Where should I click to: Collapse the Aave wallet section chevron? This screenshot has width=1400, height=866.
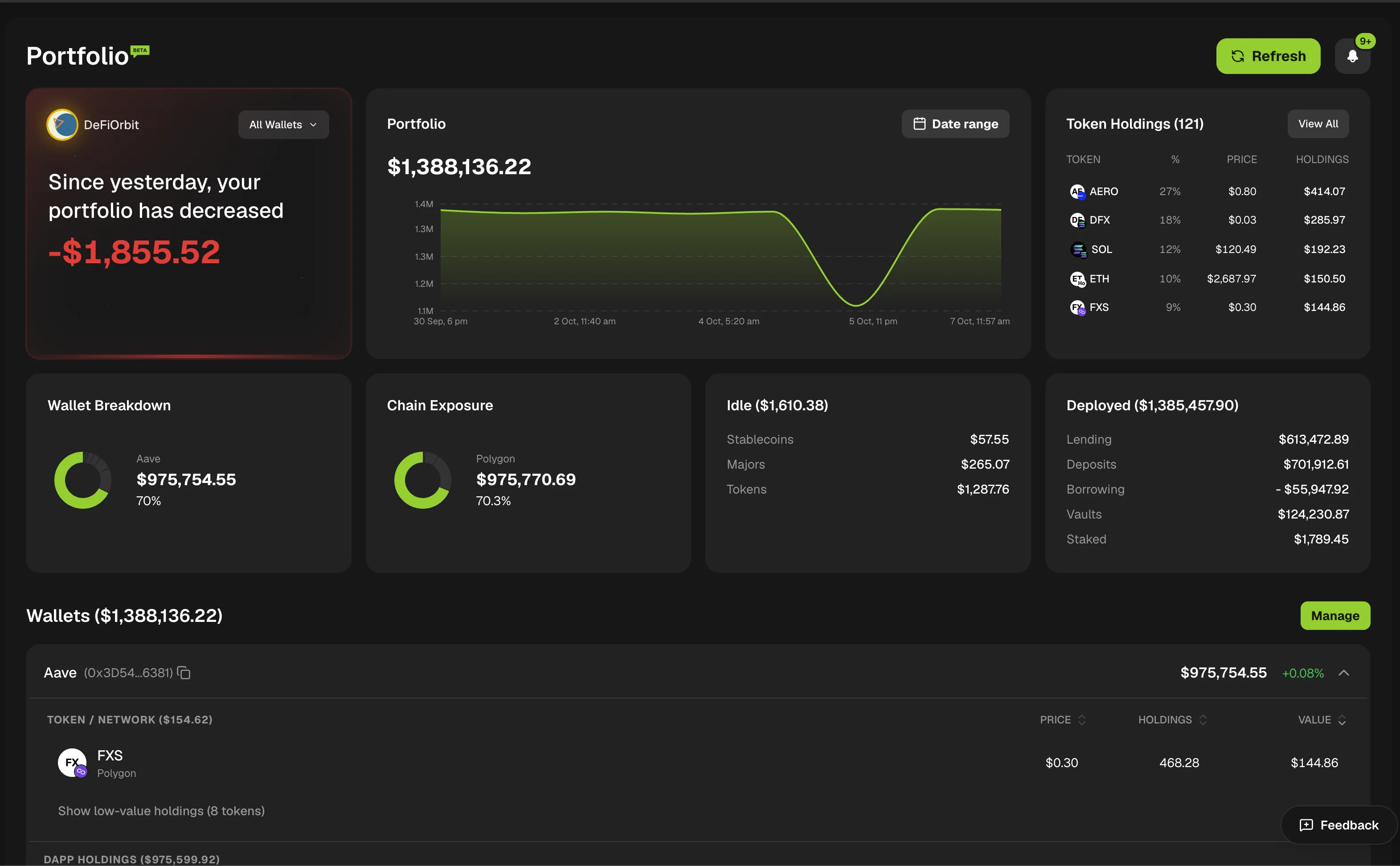click(x=1343, y=673)
